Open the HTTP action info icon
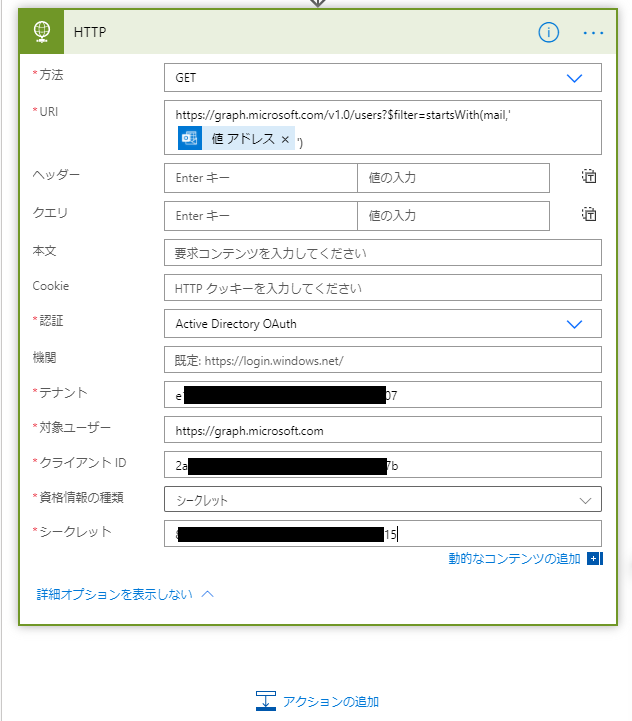Screen dimensions: 632x721 (x=548, y=33)
